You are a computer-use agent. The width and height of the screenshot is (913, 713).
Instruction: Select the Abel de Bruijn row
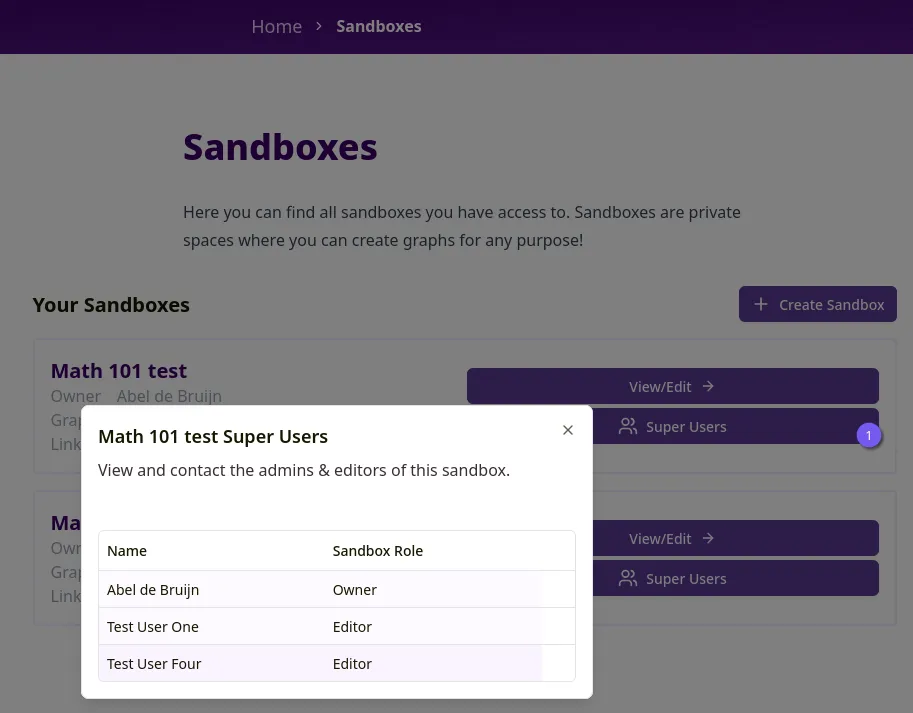pyautogui.click(x=337, y=590)
